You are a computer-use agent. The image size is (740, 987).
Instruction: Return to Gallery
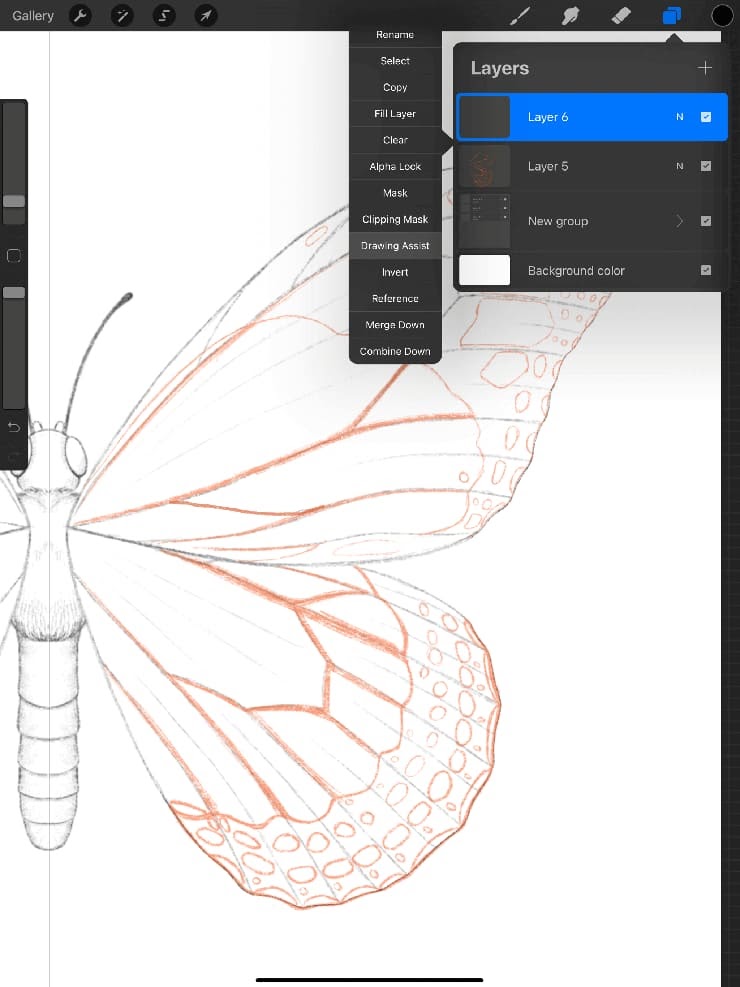(33, 15)
